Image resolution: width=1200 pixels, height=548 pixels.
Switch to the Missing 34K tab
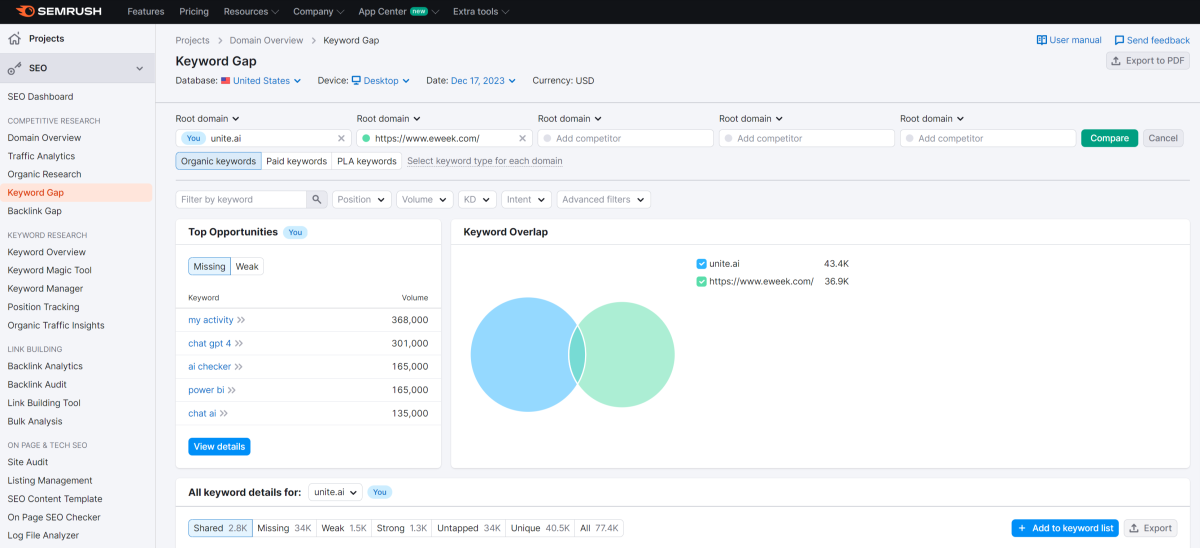coord(284,528)
